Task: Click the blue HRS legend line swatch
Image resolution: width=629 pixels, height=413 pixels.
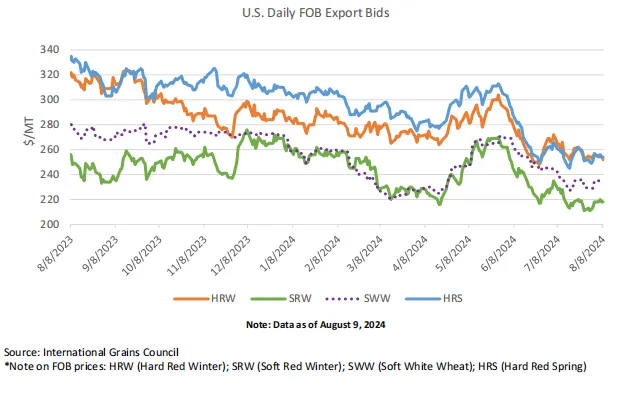Action: [423, 299]
